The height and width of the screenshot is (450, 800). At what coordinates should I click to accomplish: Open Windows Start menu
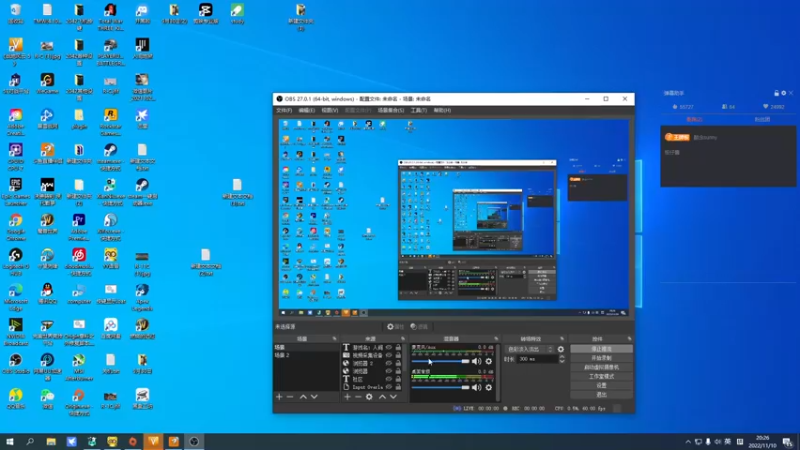10,441
